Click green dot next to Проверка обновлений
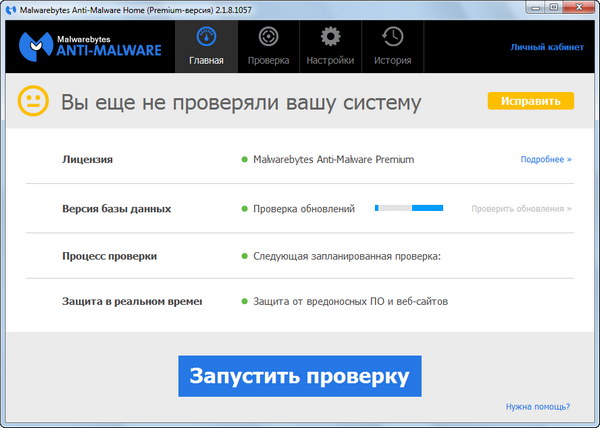Screen dimensions: 600x428 coord(243,209)
